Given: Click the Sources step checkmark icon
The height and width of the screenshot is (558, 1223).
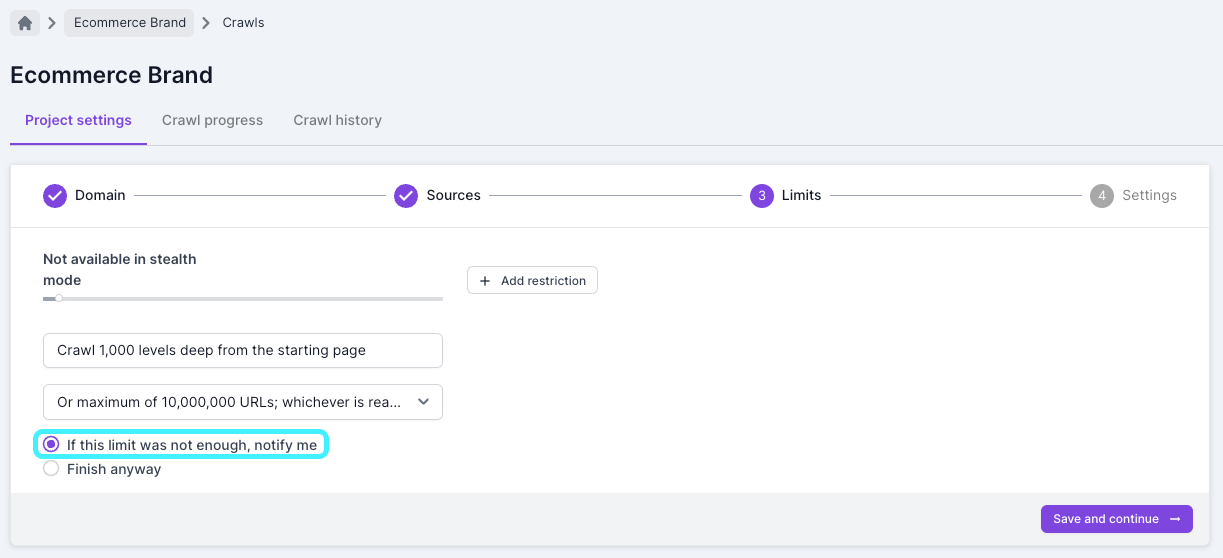Looking at the screenshot, I should [x=405, y=195].
